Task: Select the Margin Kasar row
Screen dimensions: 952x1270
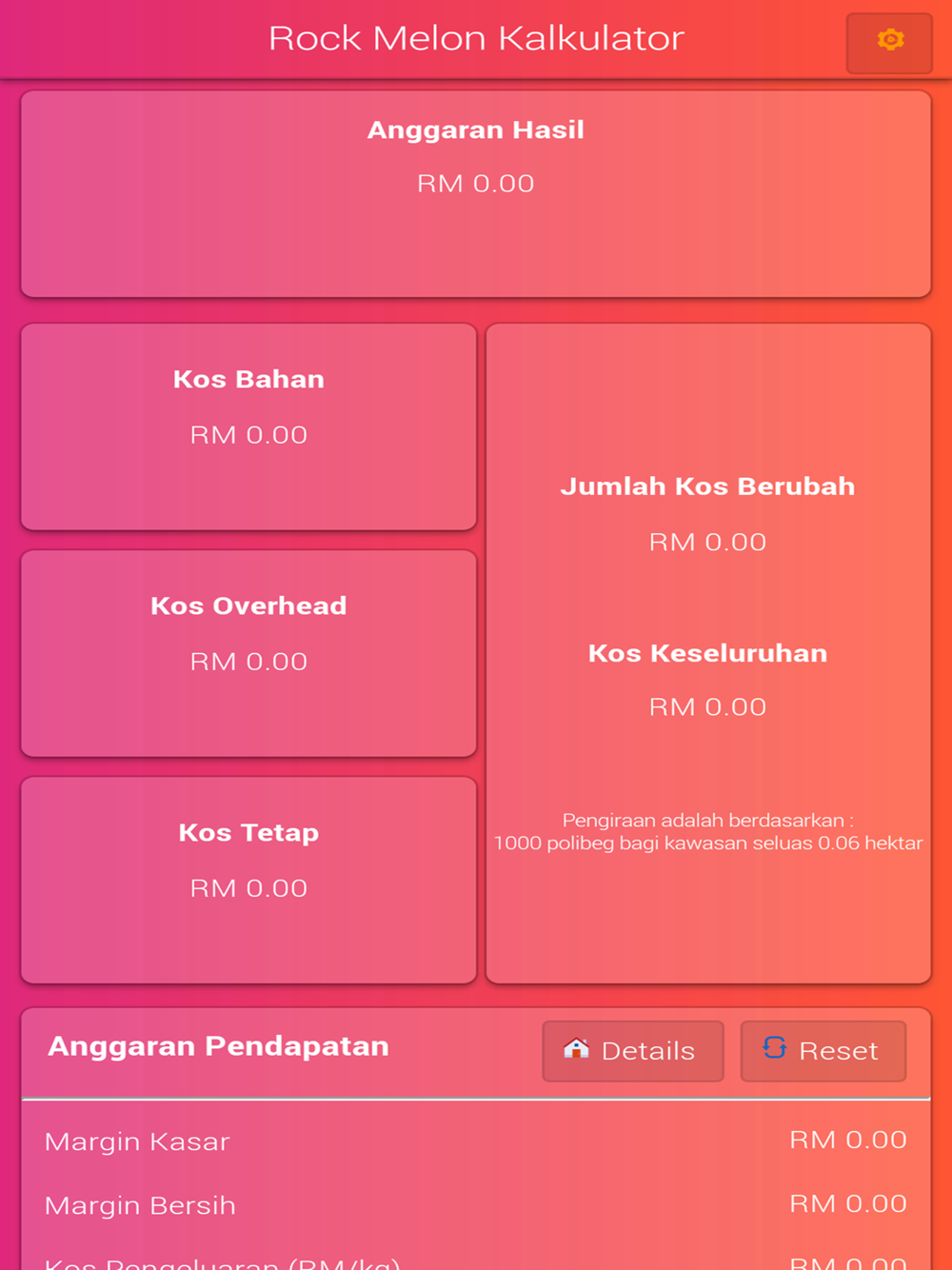Action: click(x=476, y=1141)
